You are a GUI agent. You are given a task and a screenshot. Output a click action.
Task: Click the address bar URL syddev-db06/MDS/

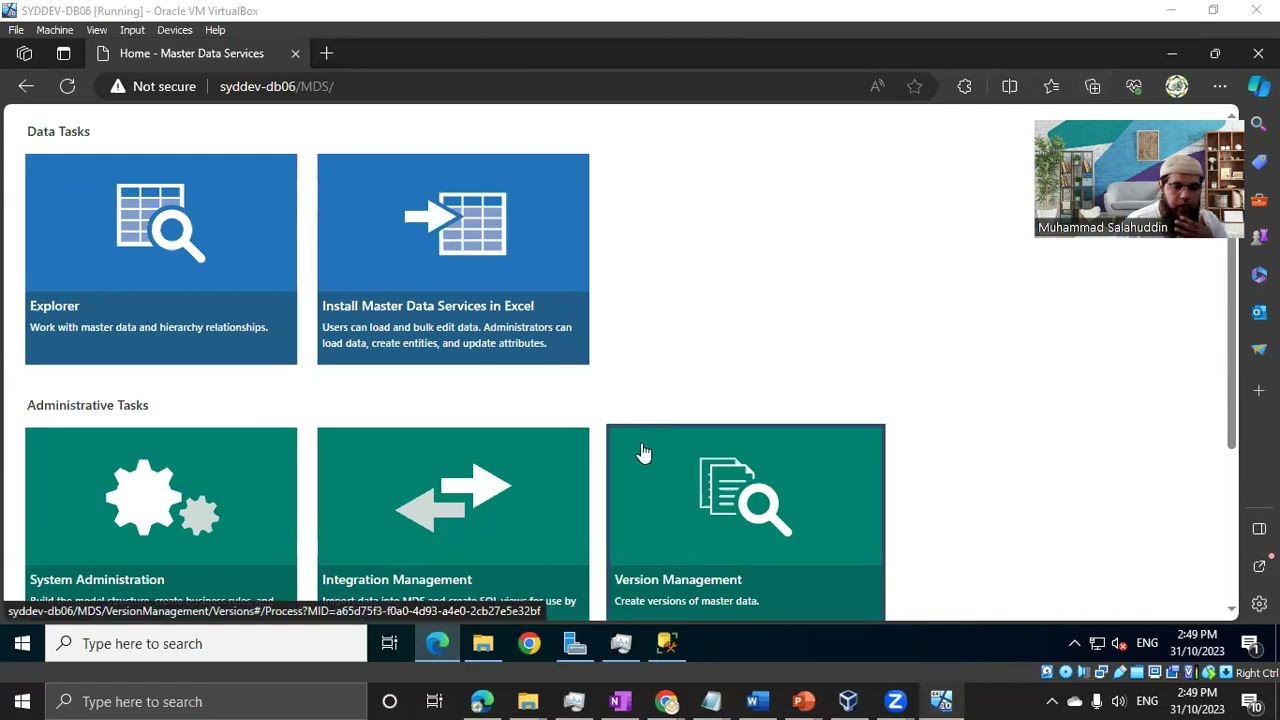(277, 86)
